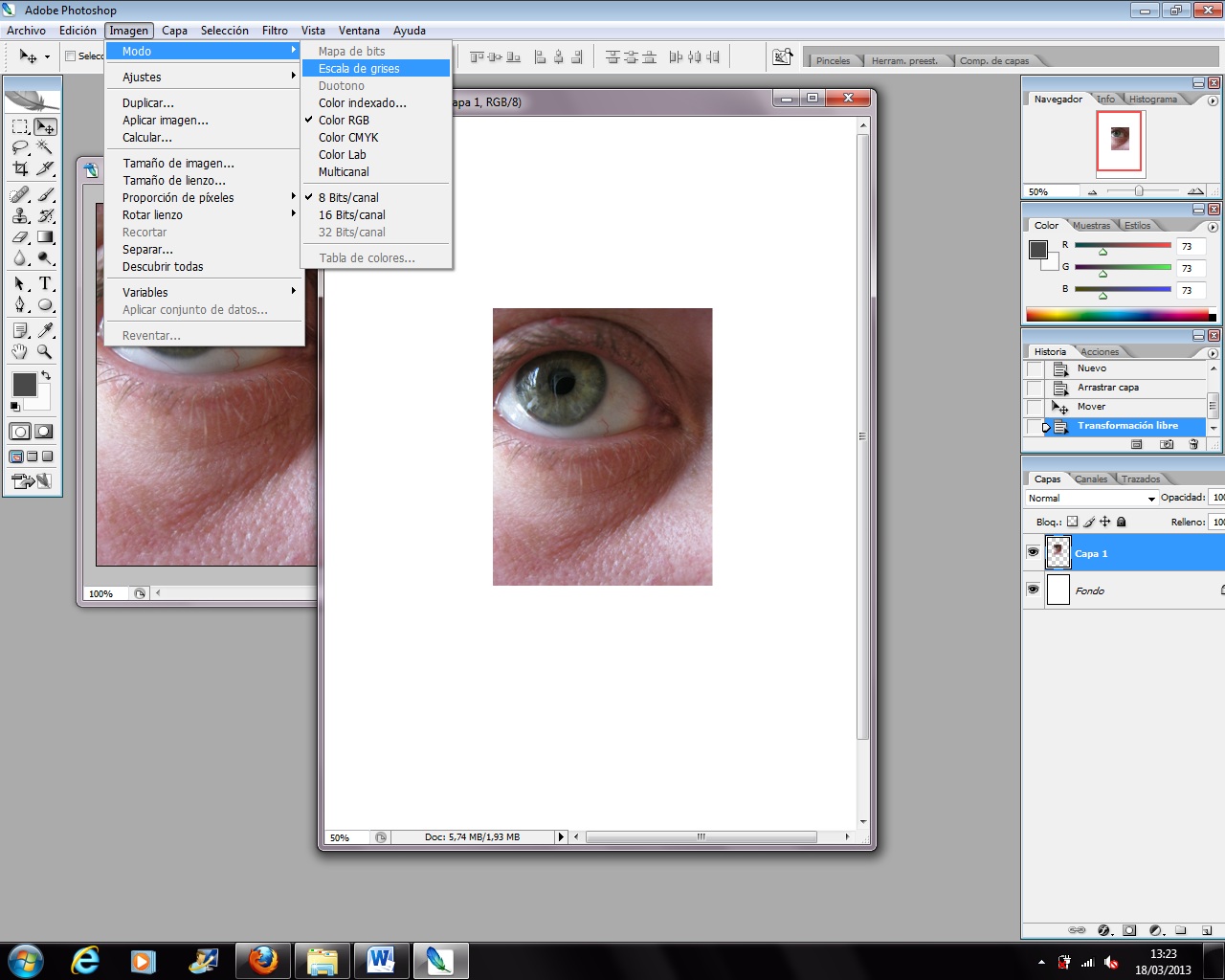The height and width of the screenshot is (980, 1225).
Task: Select the Magic Wand tool
Action: [x=44, y=147]
